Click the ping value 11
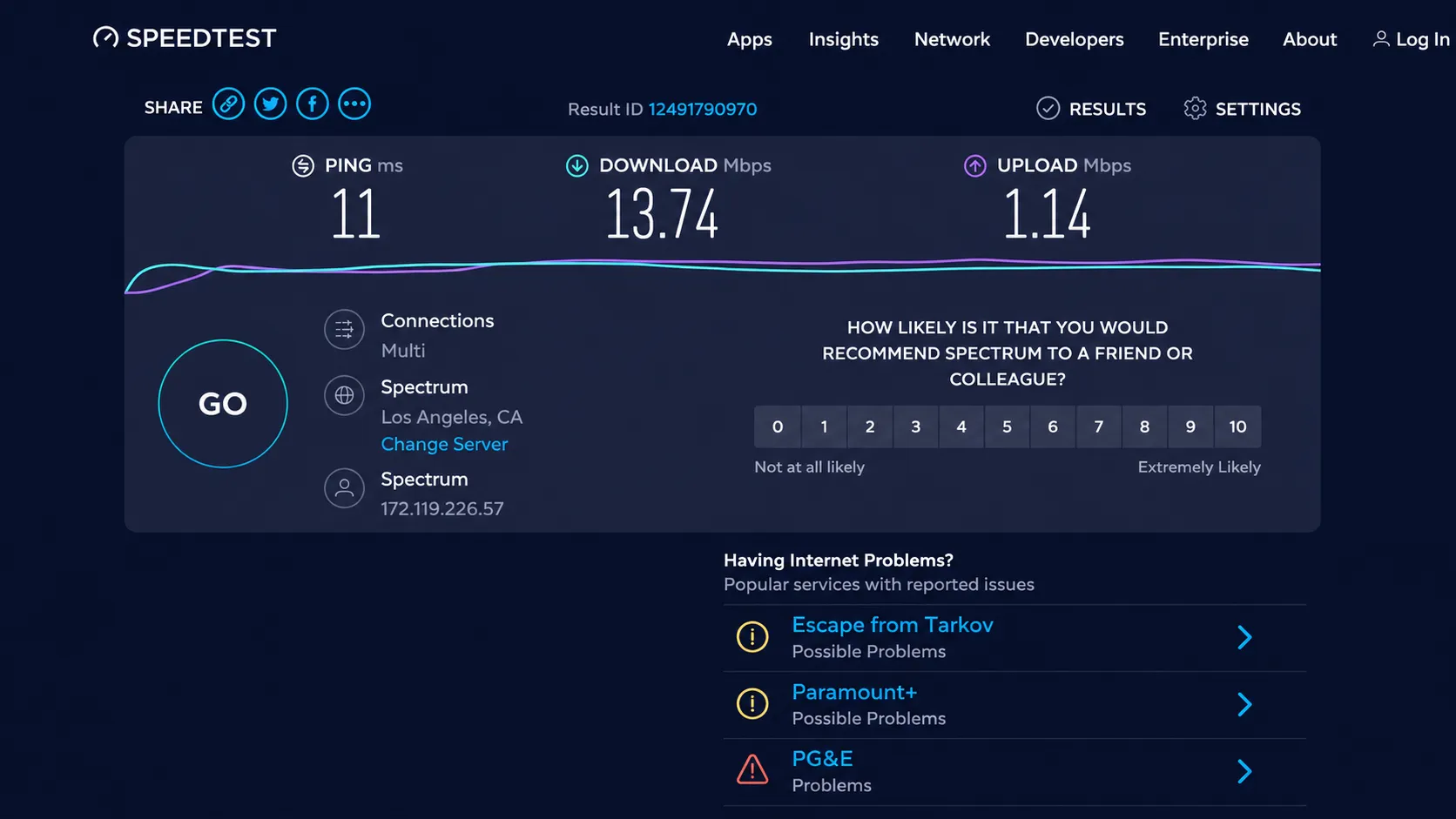1456x819 pixels. [x=356, y=215]
